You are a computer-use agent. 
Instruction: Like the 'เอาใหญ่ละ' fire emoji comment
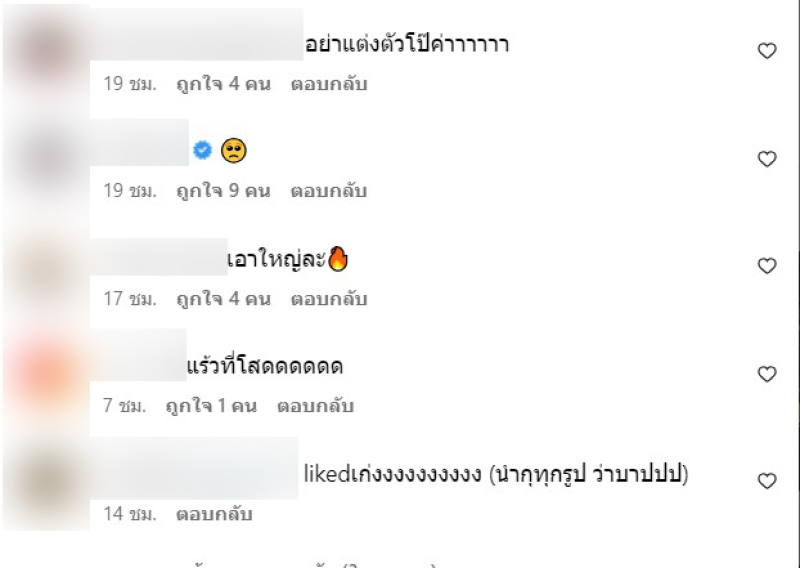click(x=767, y=266)
